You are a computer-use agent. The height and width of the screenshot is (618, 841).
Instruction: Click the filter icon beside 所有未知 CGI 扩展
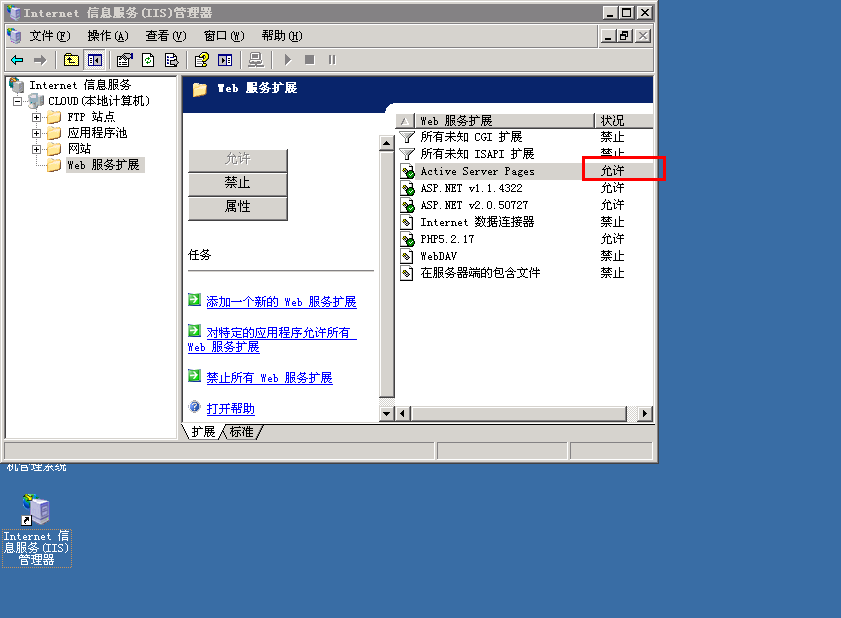tap(407, 137)
